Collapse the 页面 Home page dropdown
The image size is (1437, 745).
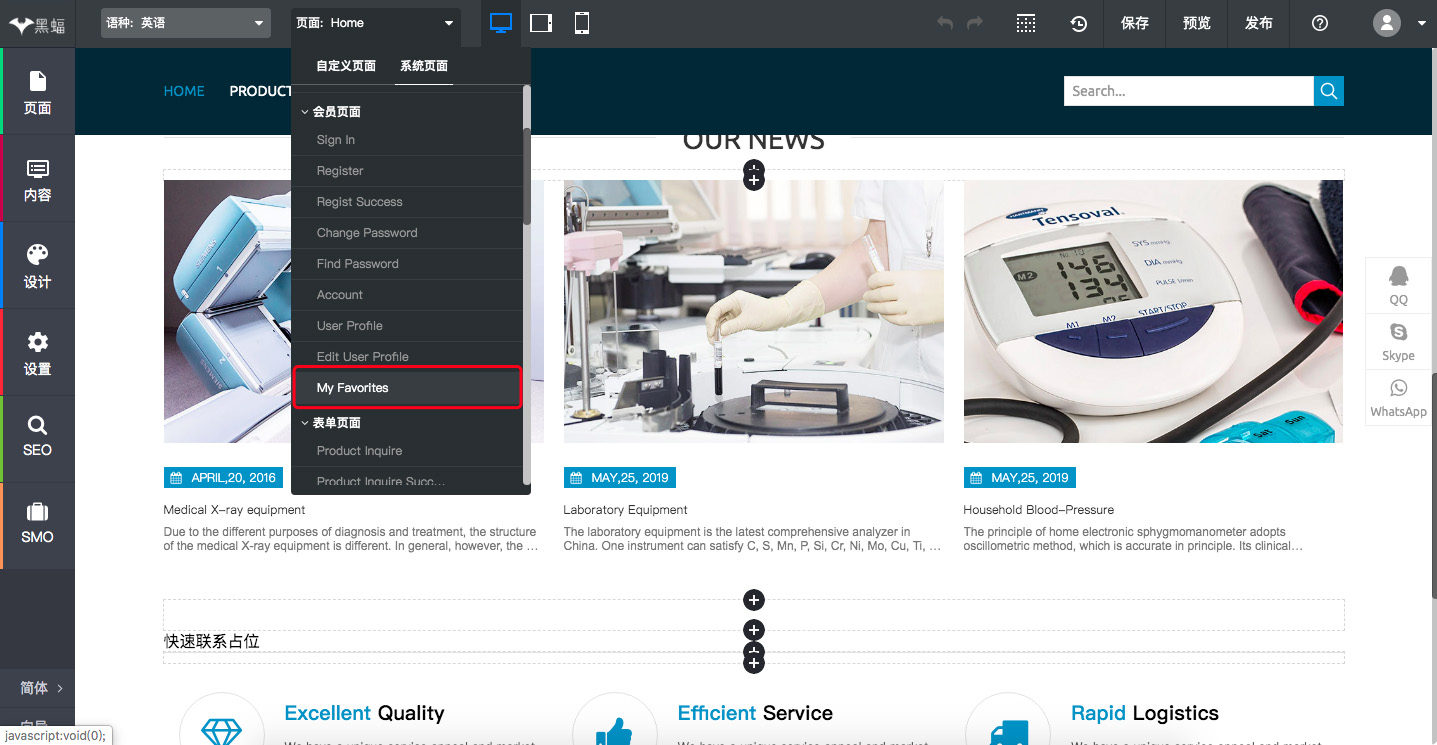tap(376, 23)
